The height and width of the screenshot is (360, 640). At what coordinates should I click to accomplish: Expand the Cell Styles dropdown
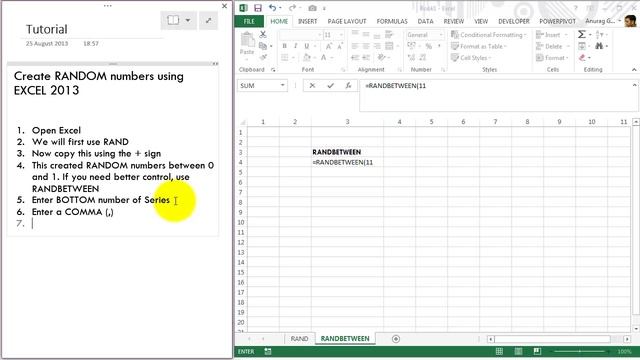tap(471, 58)
